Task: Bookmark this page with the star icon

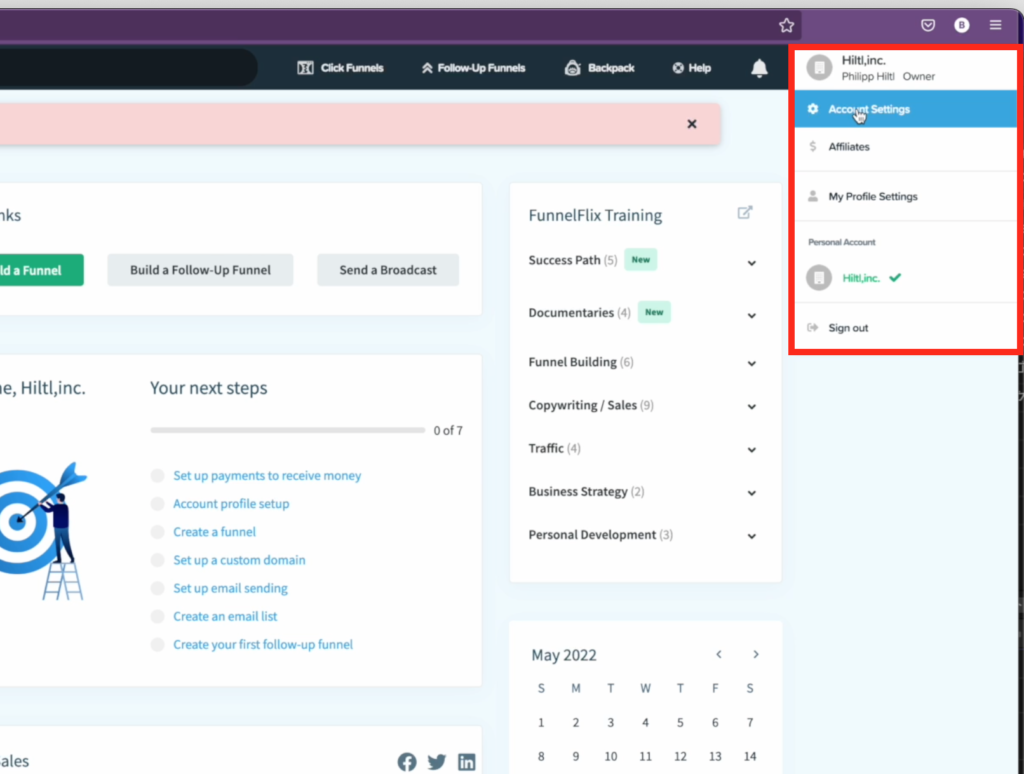Action: pos(786,25)
